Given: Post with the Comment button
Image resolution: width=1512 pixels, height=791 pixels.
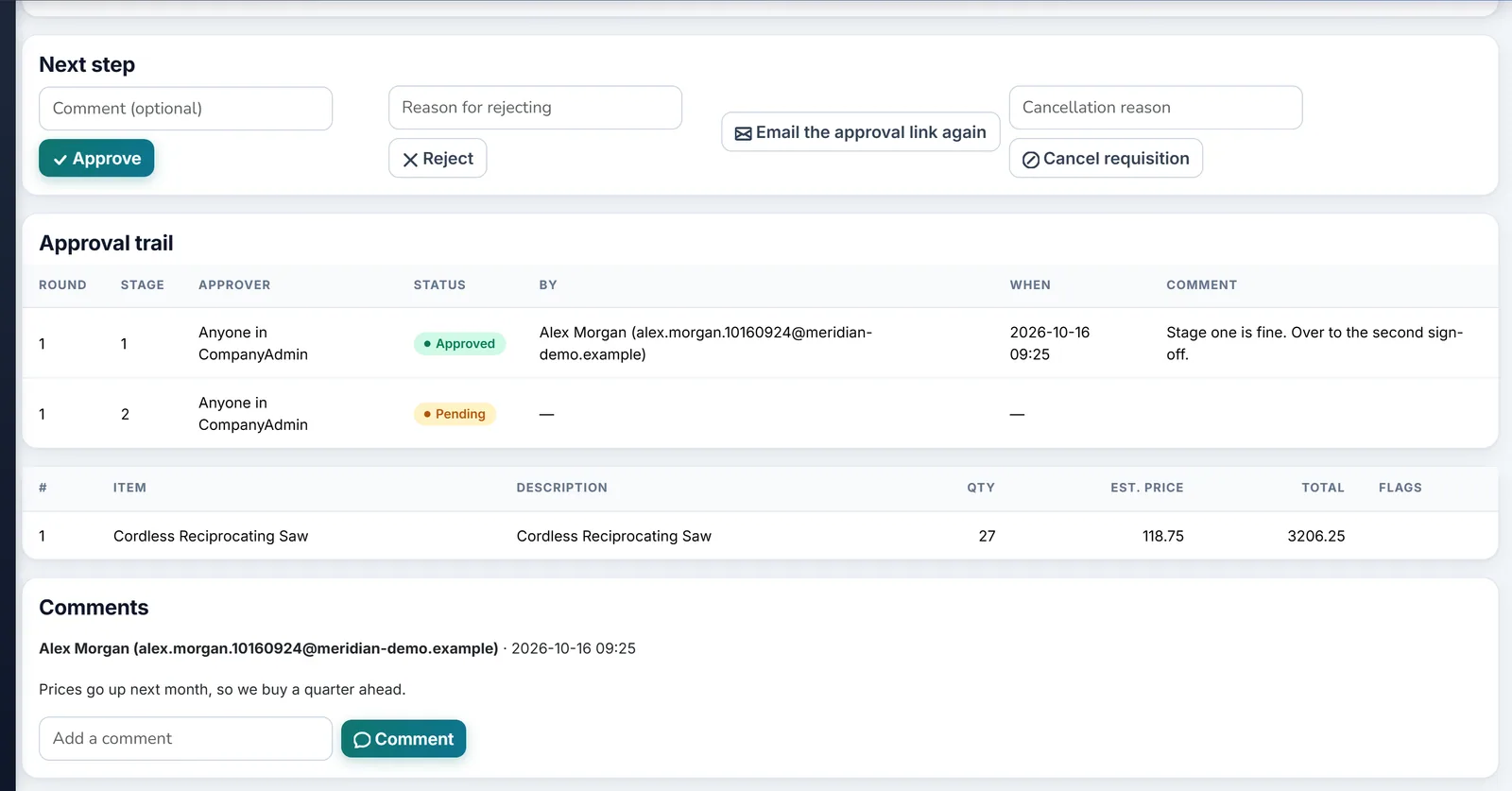Looking at the screenshot, I should (x=404, y=739).
